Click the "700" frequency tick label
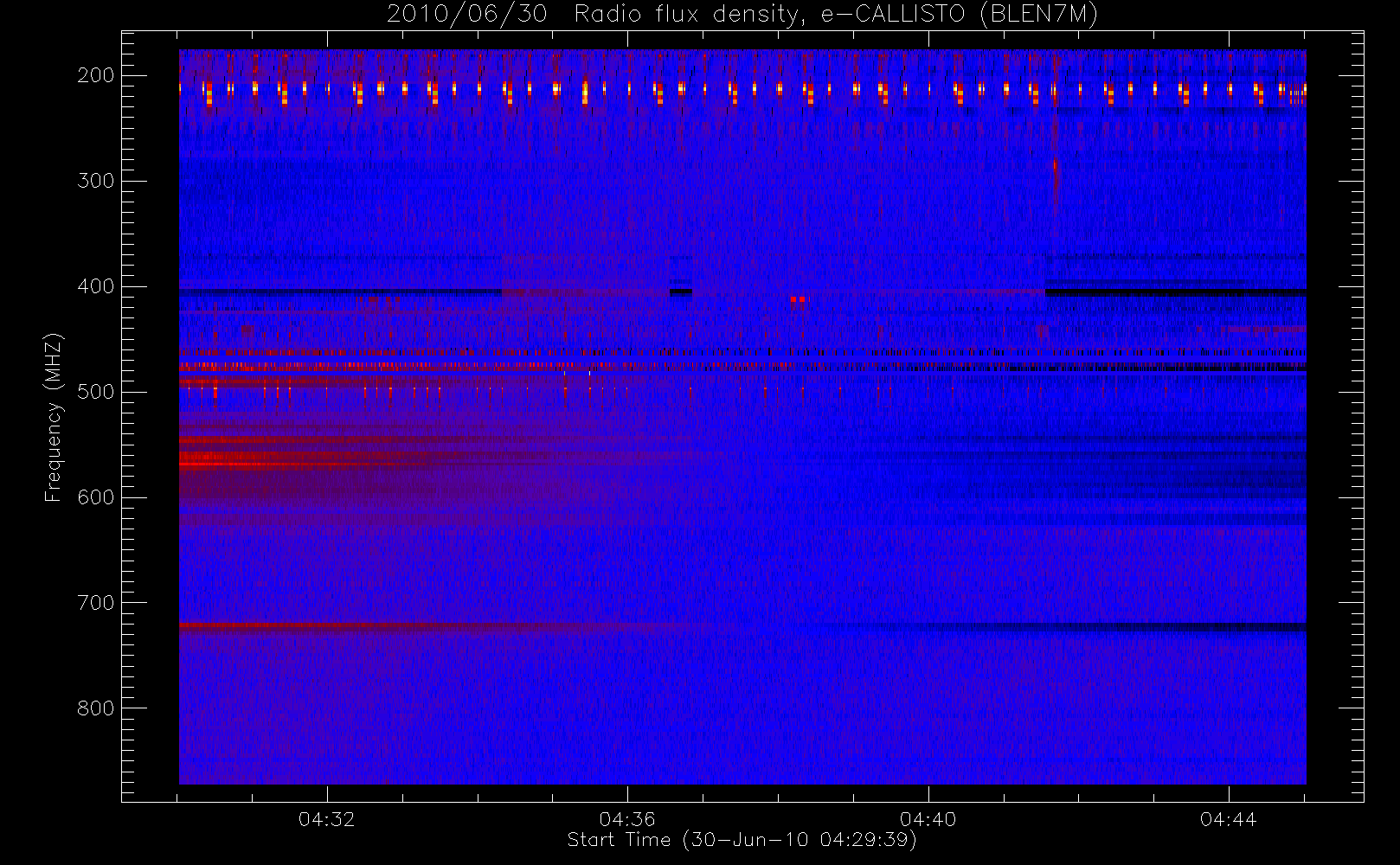1400x865 pixels. coord(96,603)
